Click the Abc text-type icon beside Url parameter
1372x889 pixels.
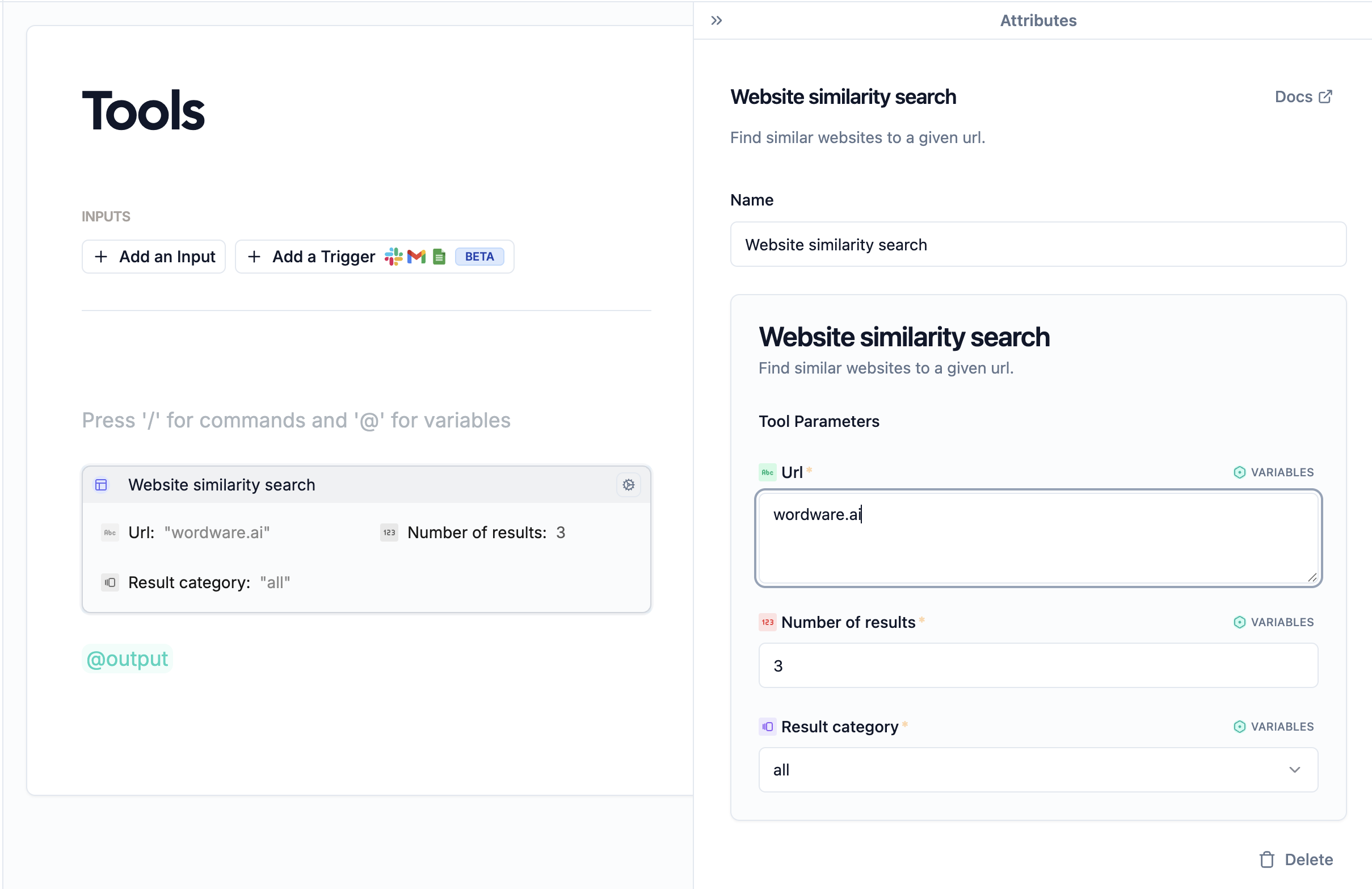(767, 472)
